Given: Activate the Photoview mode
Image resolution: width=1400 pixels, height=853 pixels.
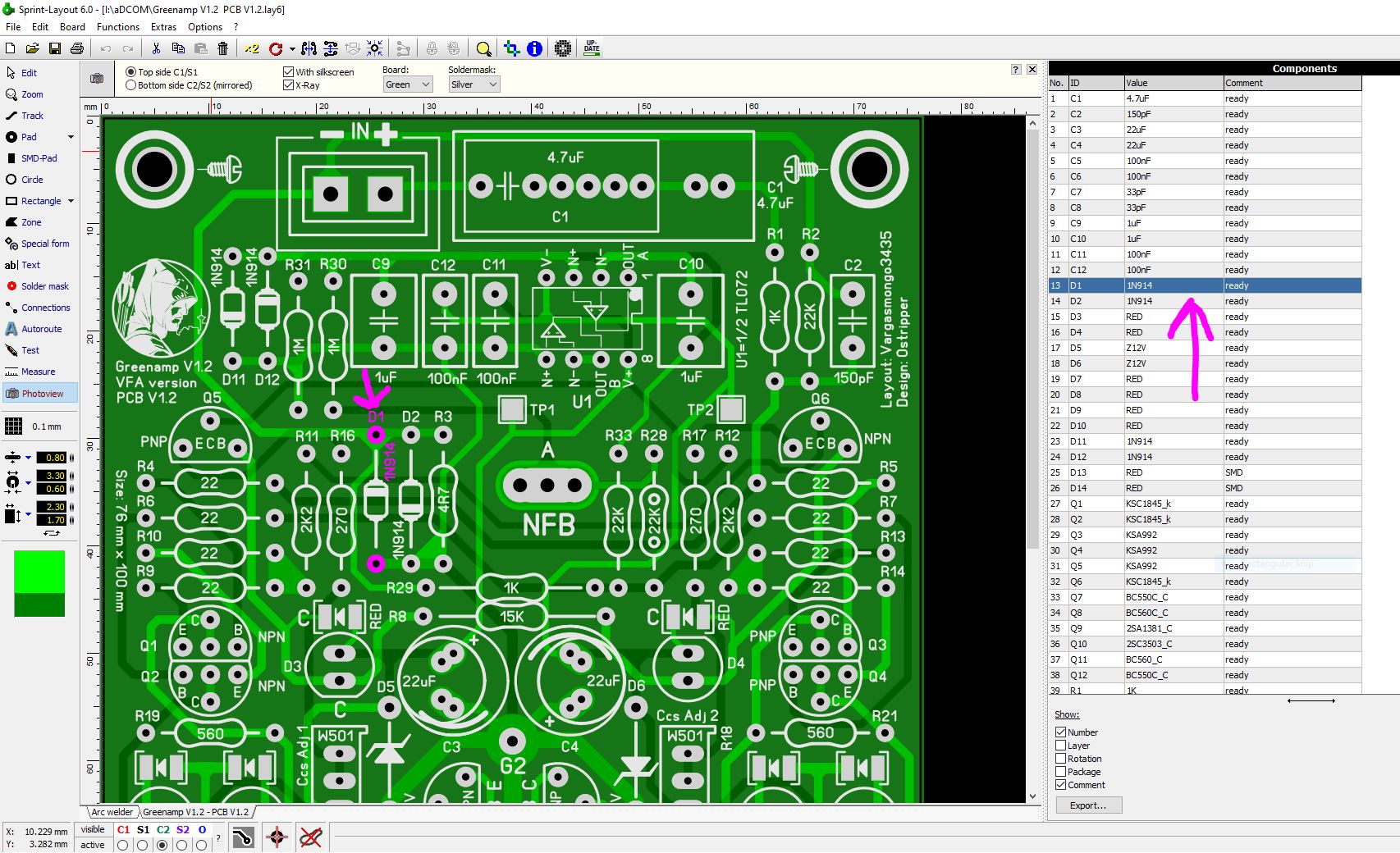Looking at the screenshot, I should pyautogui.click(x=40, y=394).
